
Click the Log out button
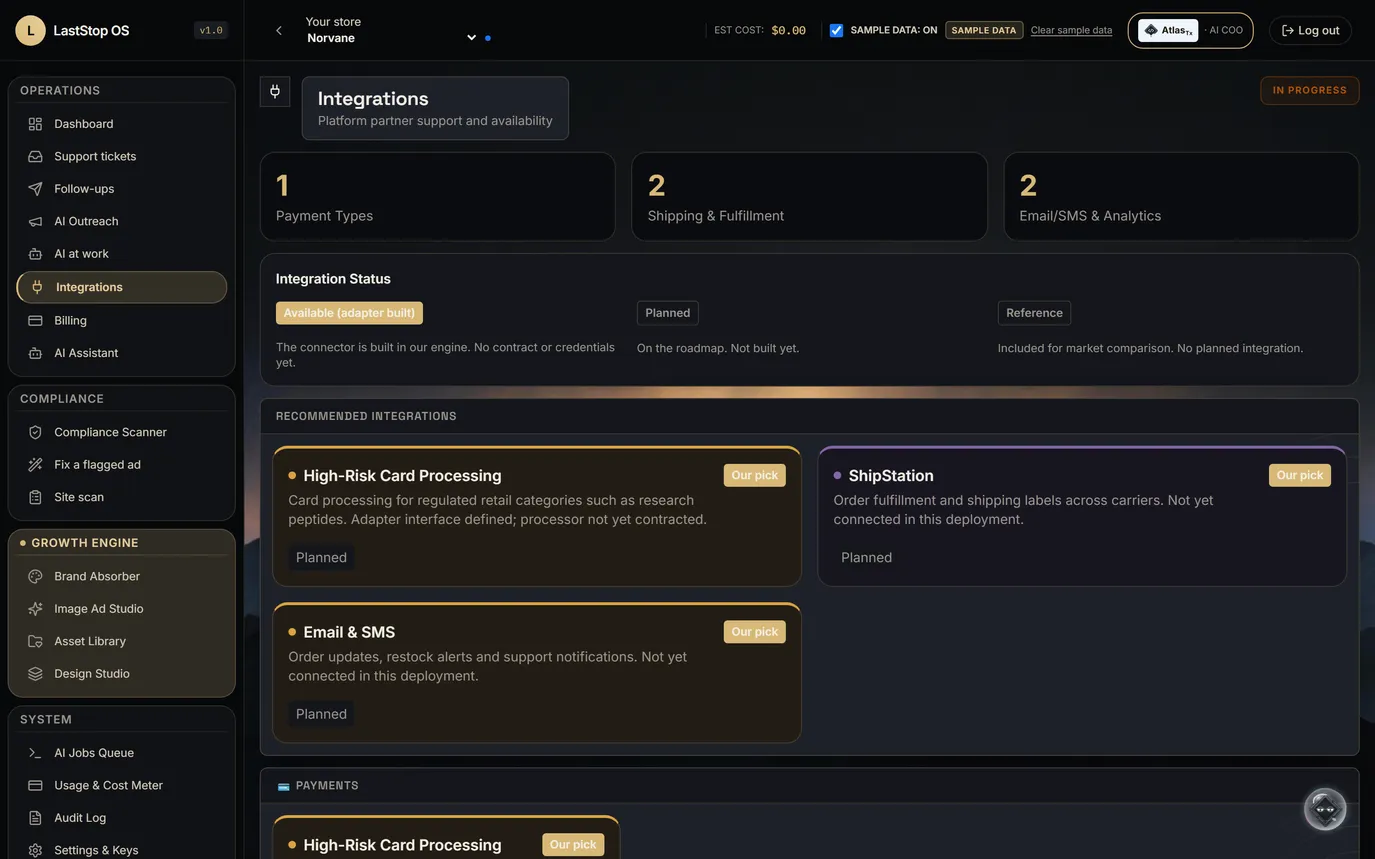(1310, 30)
